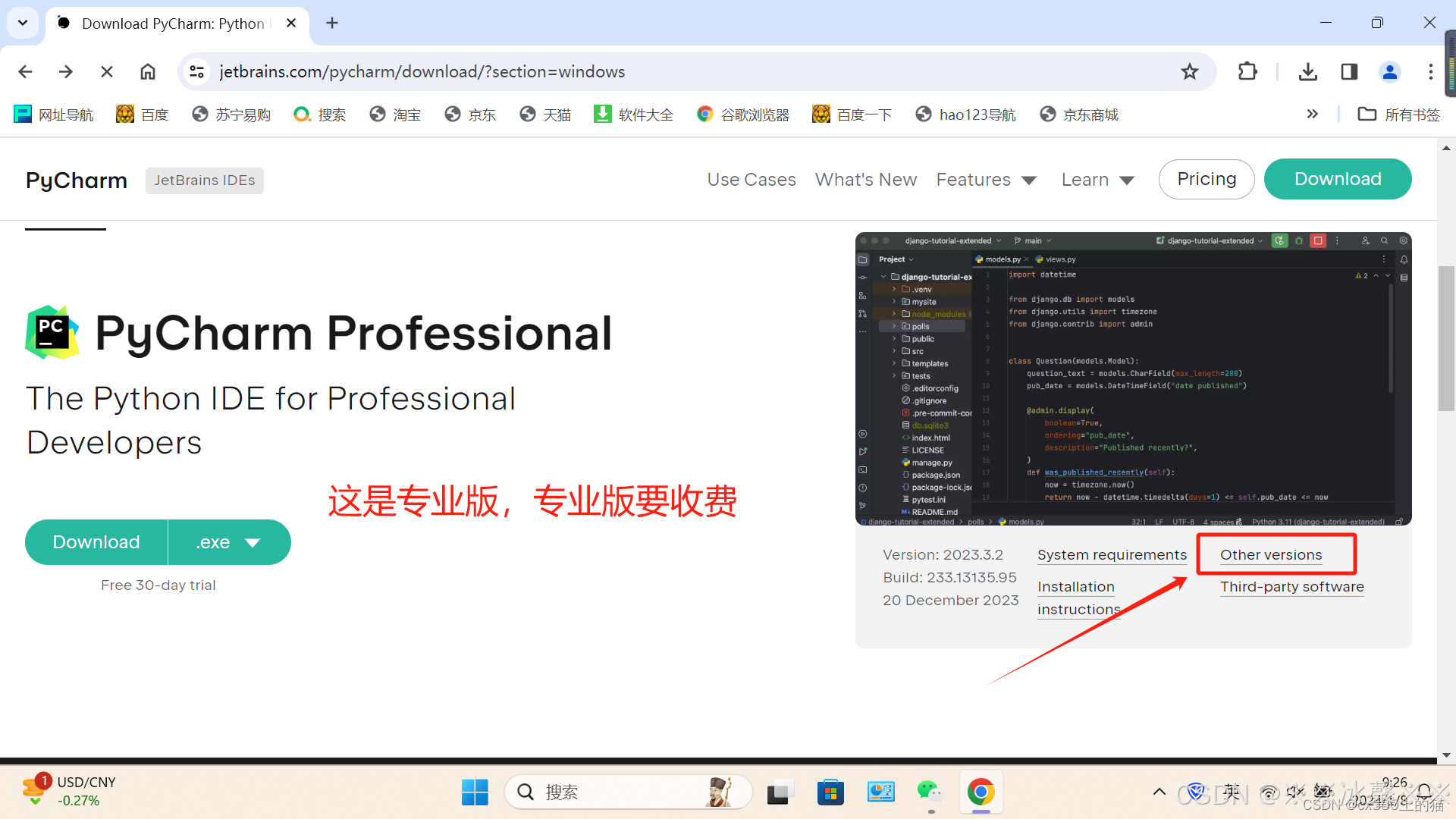This screenshot has width=1456, height=819.
Task: Expand the .exe installer type dropdown
Action: tap(229, 542)
